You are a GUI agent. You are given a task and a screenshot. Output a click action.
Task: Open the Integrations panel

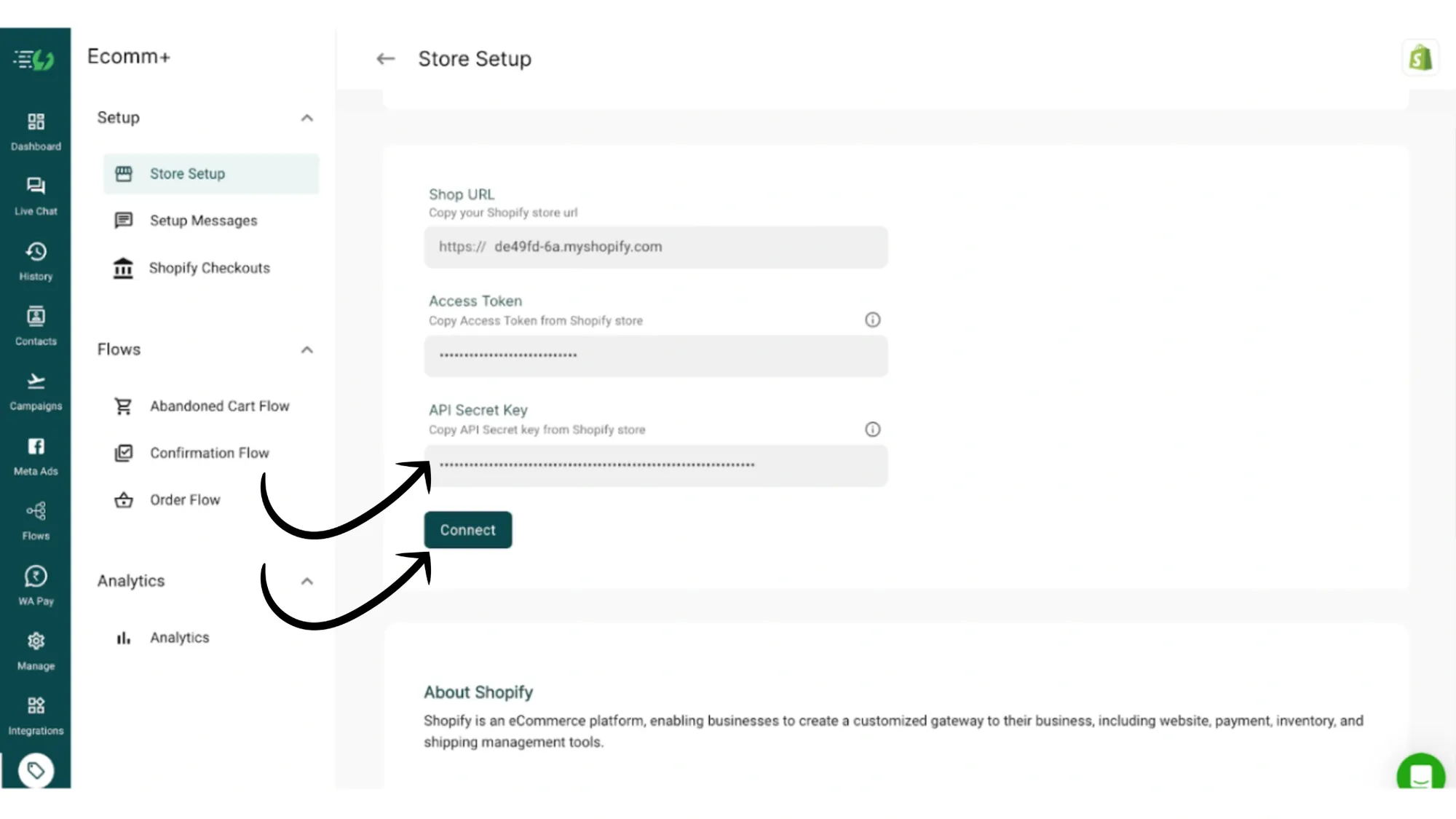coord(36,713)
